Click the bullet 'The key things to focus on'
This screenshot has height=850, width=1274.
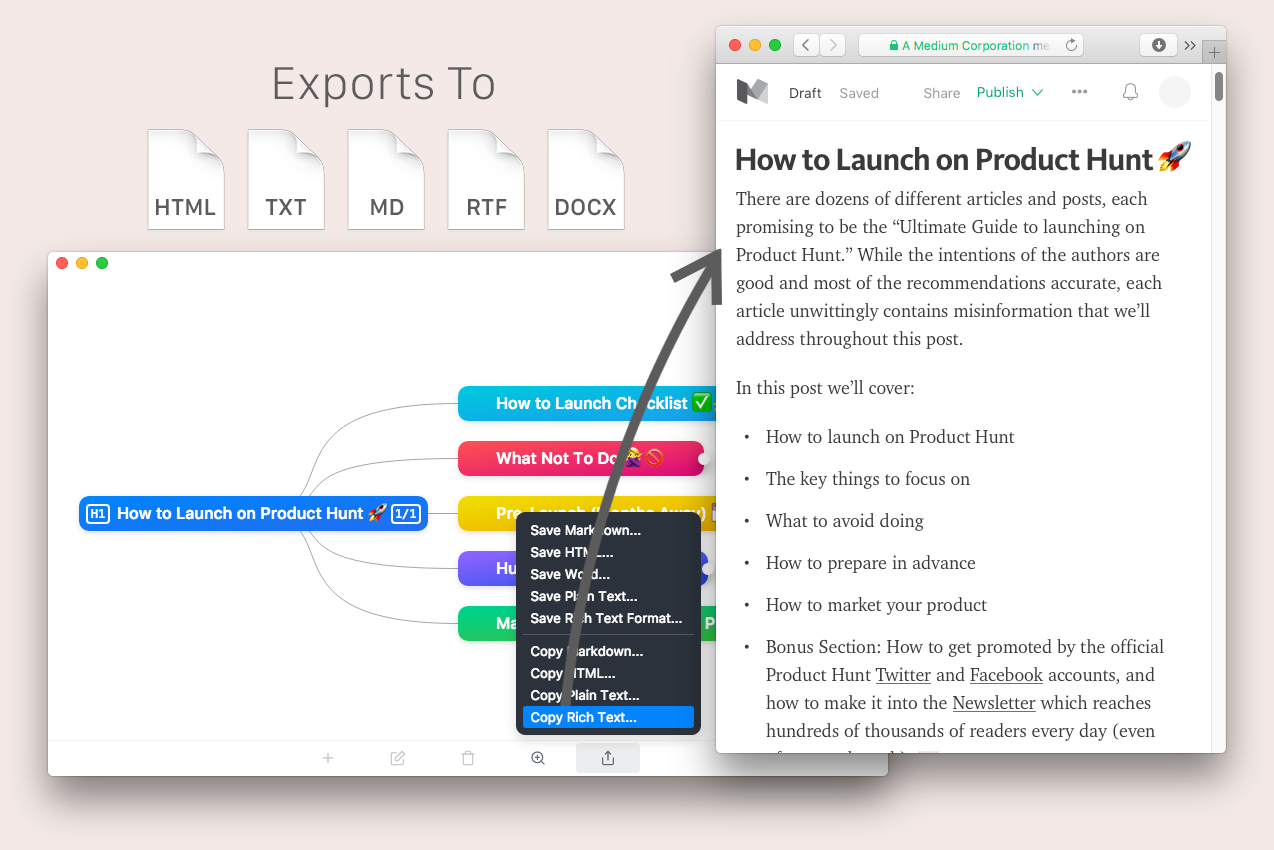(868, 479)
